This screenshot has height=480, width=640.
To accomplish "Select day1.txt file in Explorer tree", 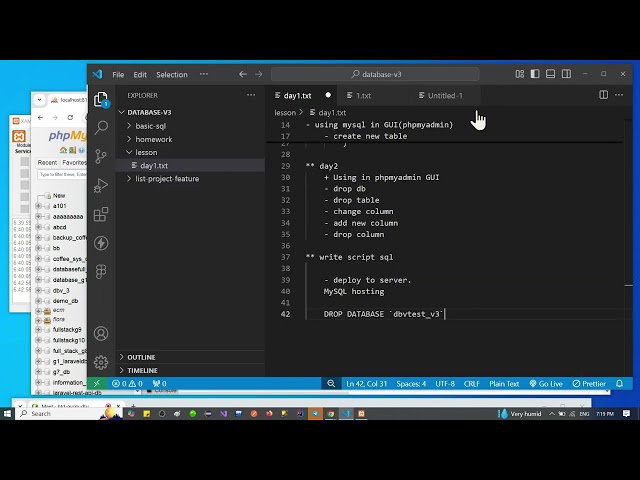I will click(154, 166).
